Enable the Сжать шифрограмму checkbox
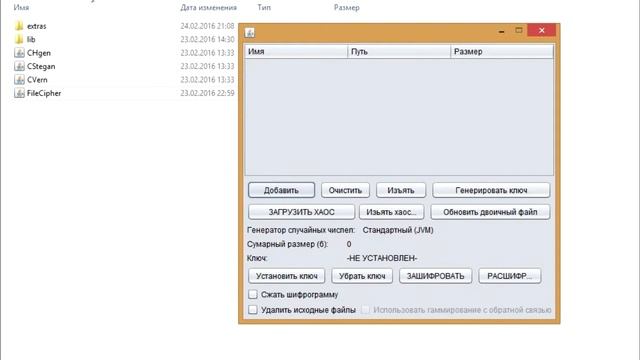 point(253,294)
